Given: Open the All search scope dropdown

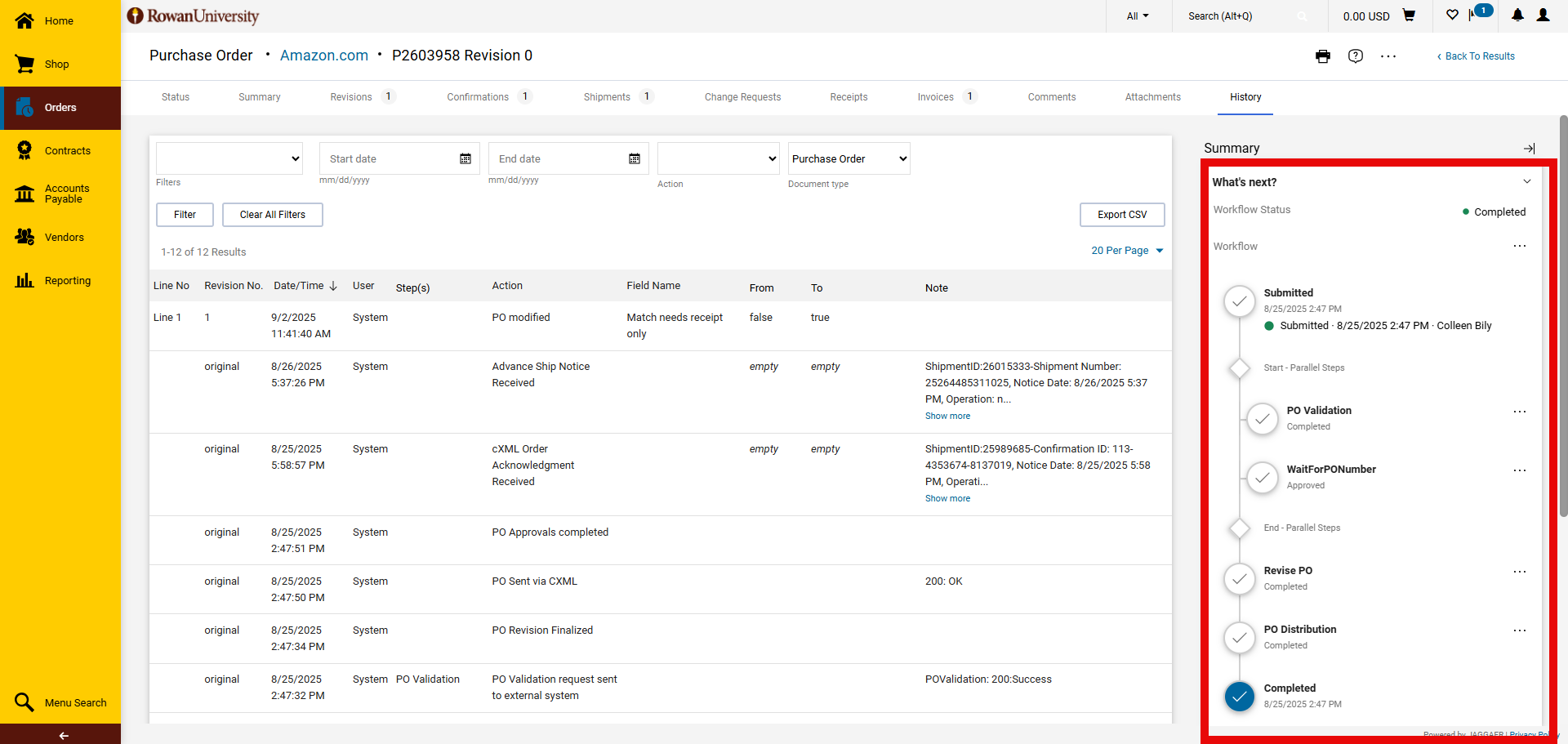Looking at the screenshot, I should coord(1138,16).
